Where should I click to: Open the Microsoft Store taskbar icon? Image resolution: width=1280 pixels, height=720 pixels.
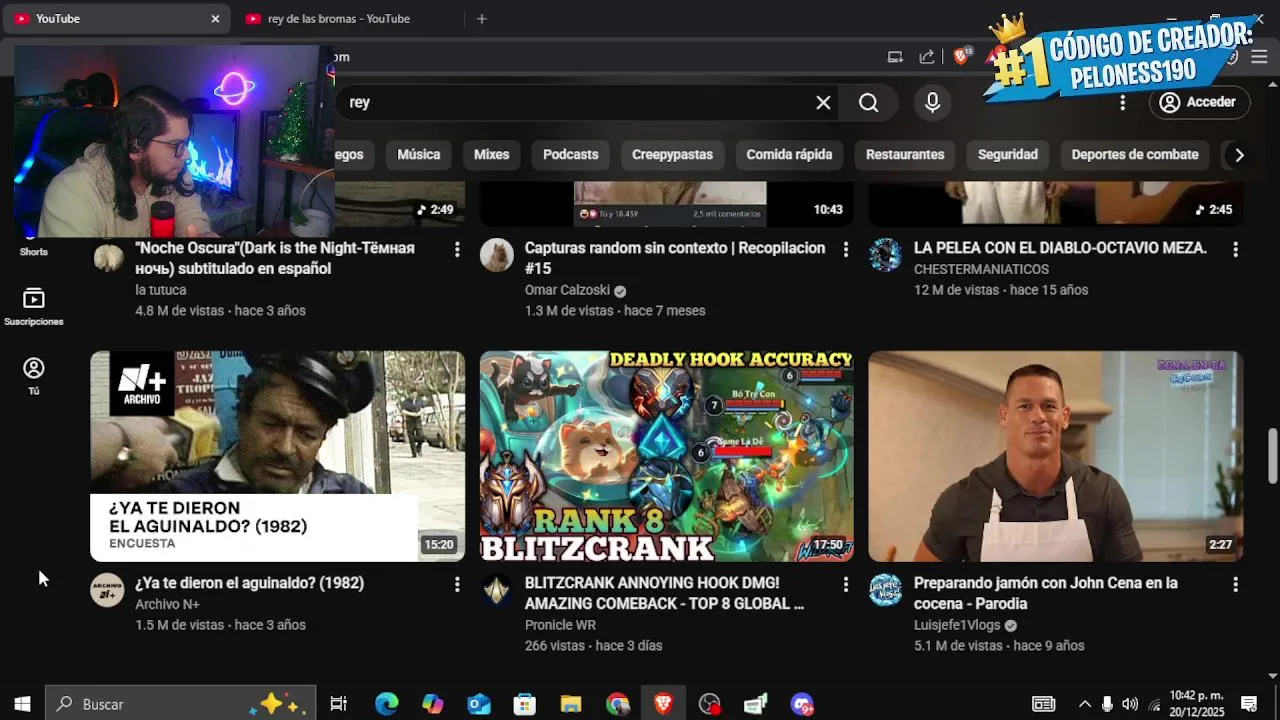pyautogui.click(x=525, y=704)
